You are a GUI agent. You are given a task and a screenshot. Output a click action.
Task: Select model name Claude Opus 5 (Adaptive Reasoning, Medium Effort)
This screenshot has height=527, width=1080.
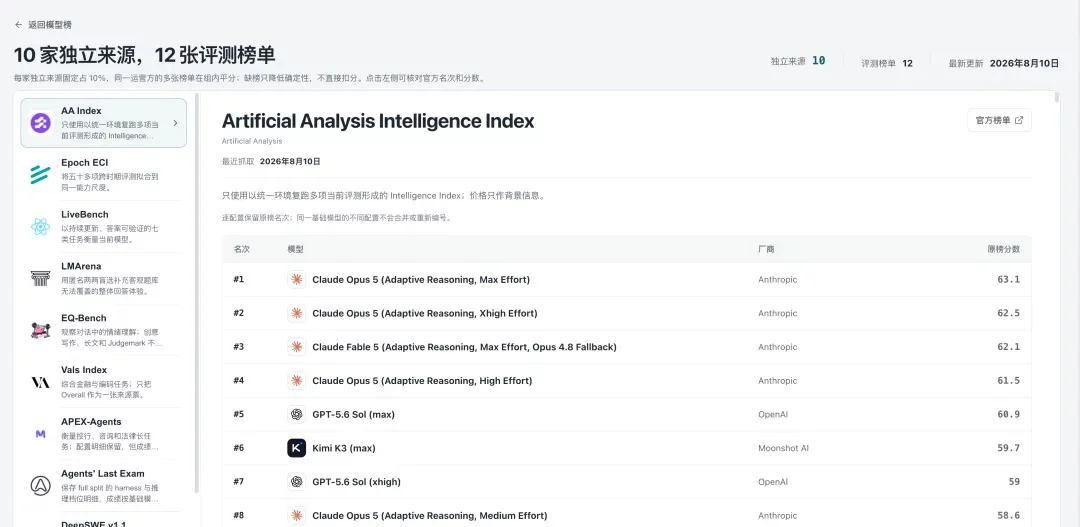tap(430, 516)
